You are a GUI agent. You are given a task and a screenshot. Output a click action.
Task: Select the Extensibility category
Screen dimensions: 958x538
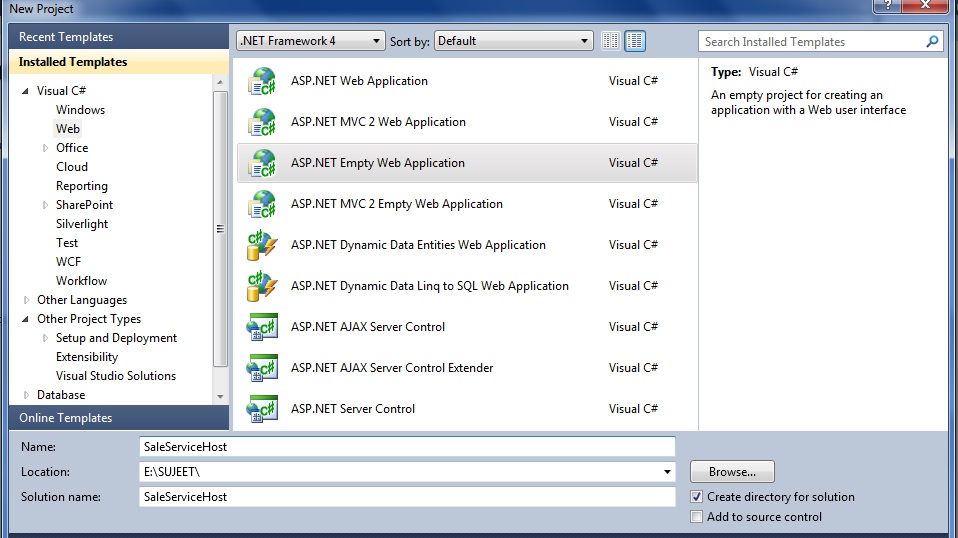pos(87,357)
